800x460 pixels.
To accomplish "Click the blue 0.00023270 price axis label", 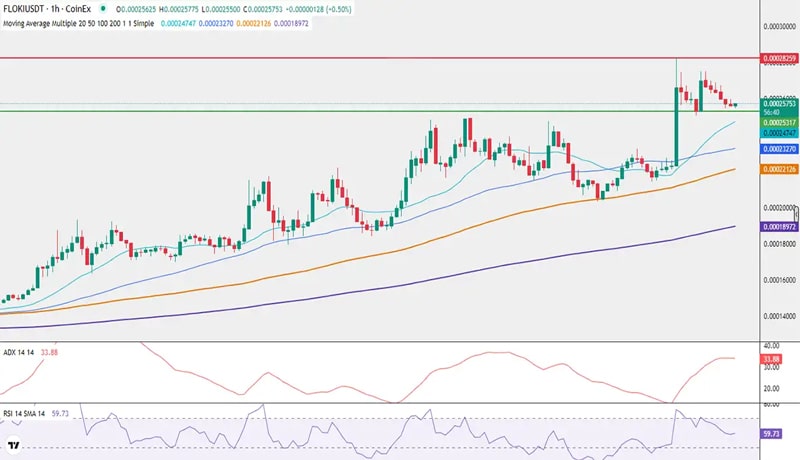I will coord(779,149).
